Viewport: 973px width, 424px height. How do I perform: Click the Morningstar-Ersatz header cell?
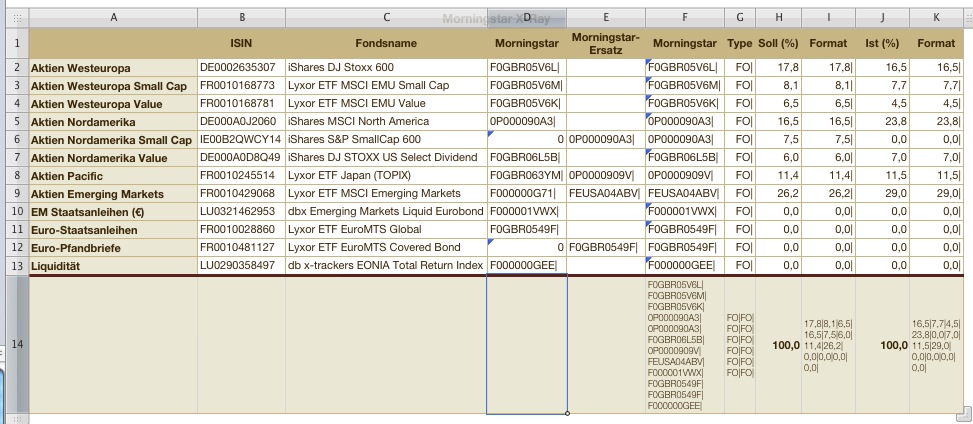606,43
